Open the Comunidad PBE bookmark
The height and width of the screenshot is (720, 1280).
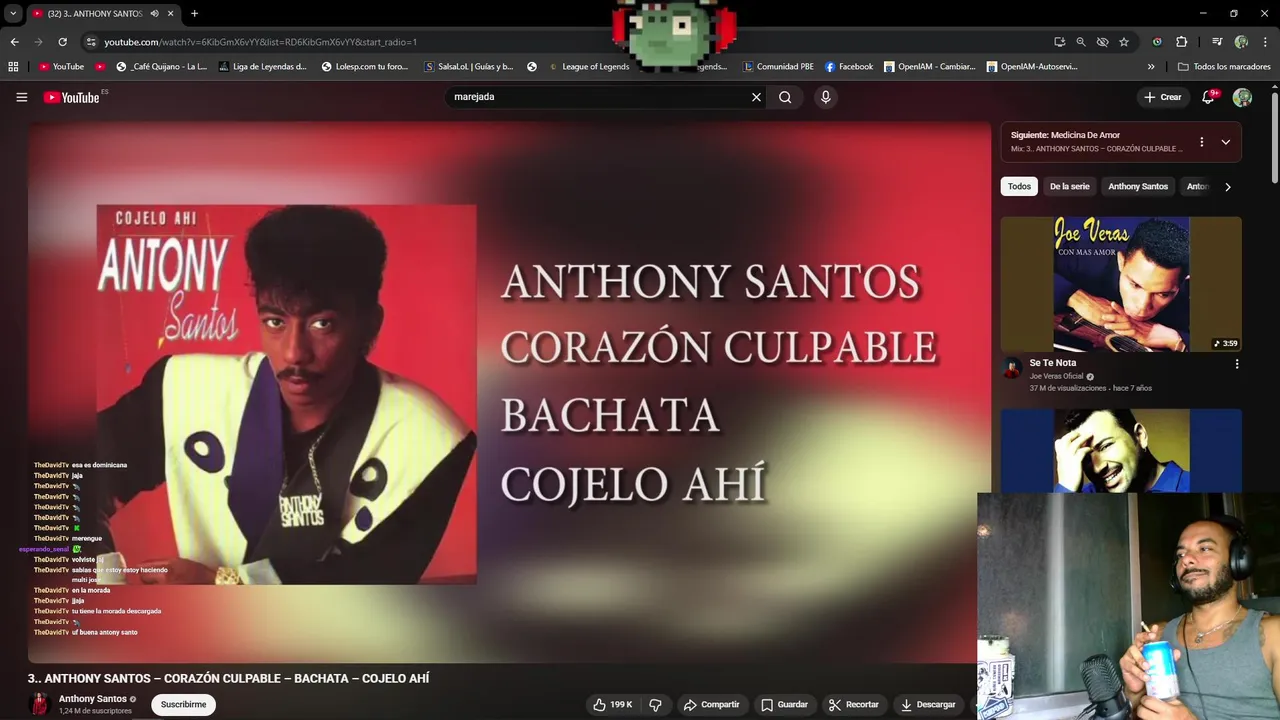pos(779,67)
